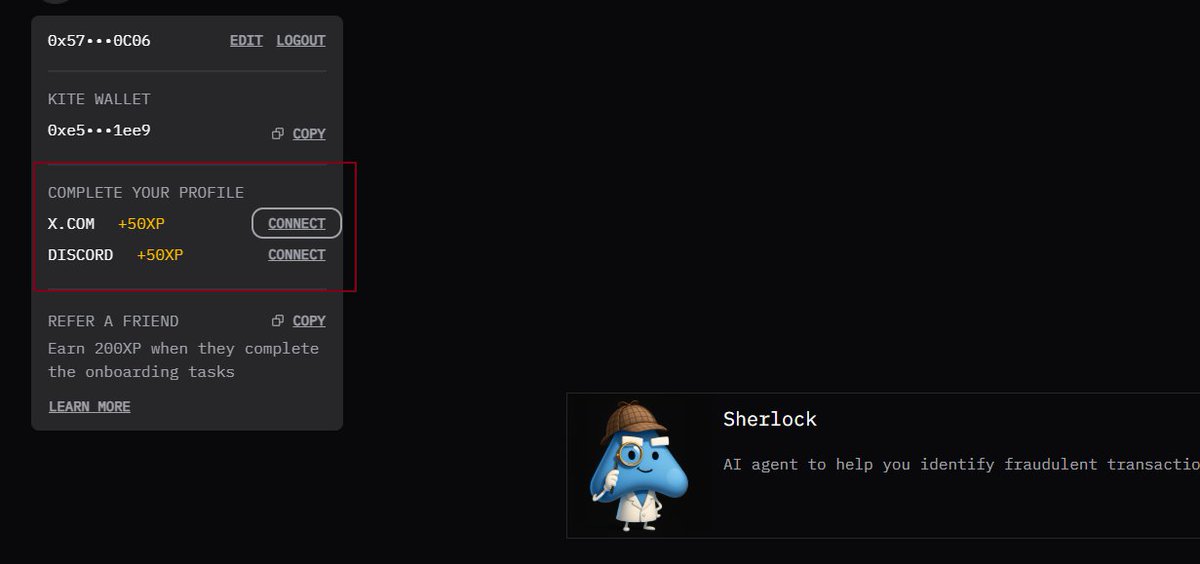This screenshot has height=564, width=1200.
Task: Select the Sherlock agent title
Action: click(770, 419)
